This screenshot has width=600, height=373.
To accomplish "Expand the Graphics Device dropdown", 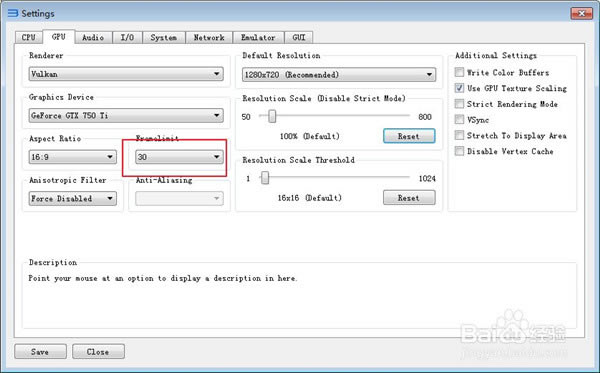I will click(x=126, y=115).
